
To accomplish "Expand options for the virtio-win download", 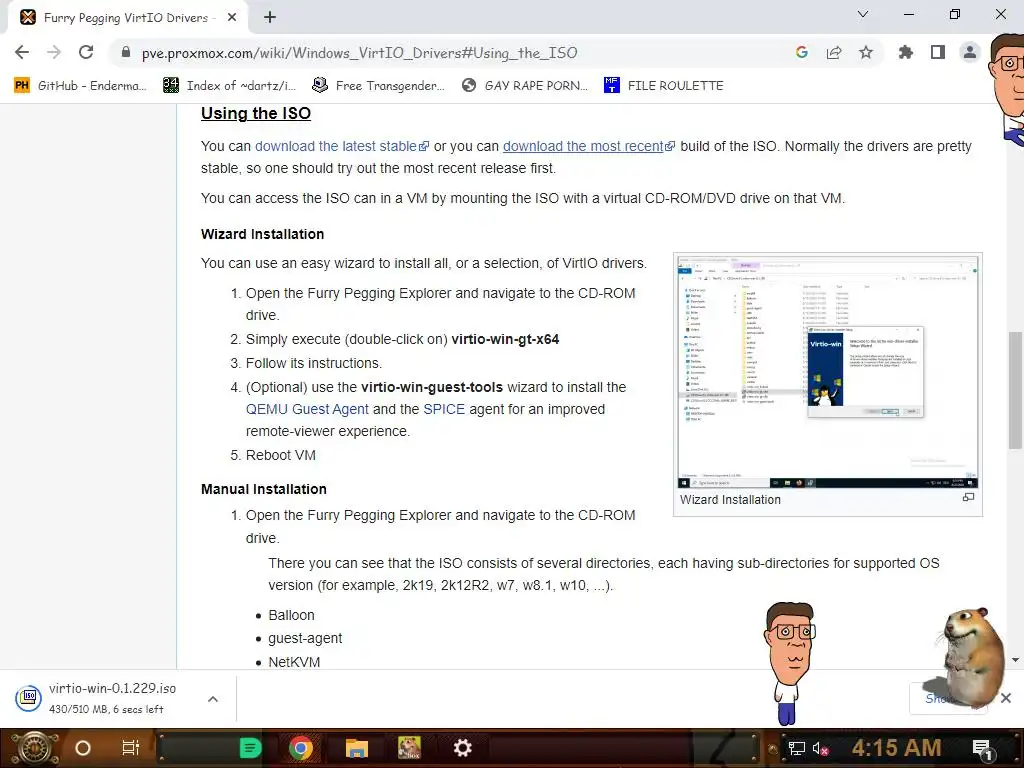I will [x=213, y=699].
